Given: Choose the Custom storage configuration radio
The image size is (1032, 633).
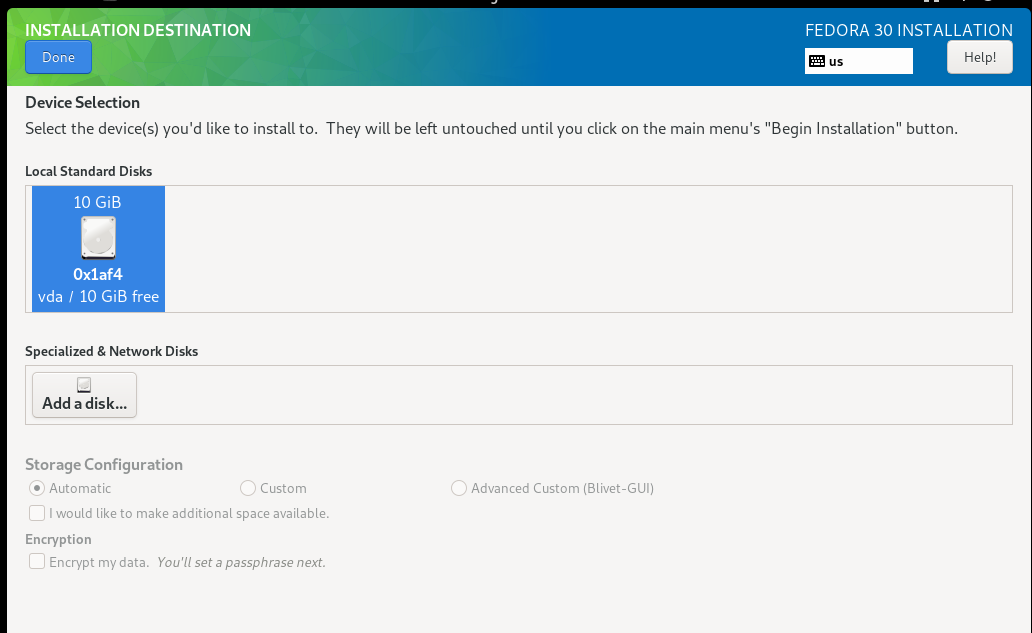Looking at the screenshot, I should (248, 488).
